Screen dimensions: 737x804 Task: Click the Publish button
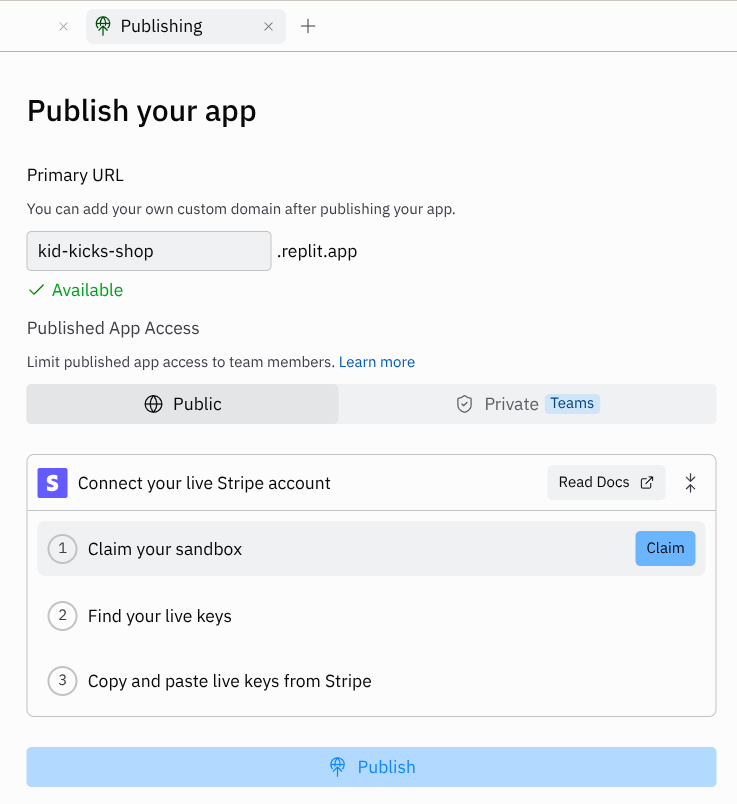pyautogui.click(x=371, y=767)
